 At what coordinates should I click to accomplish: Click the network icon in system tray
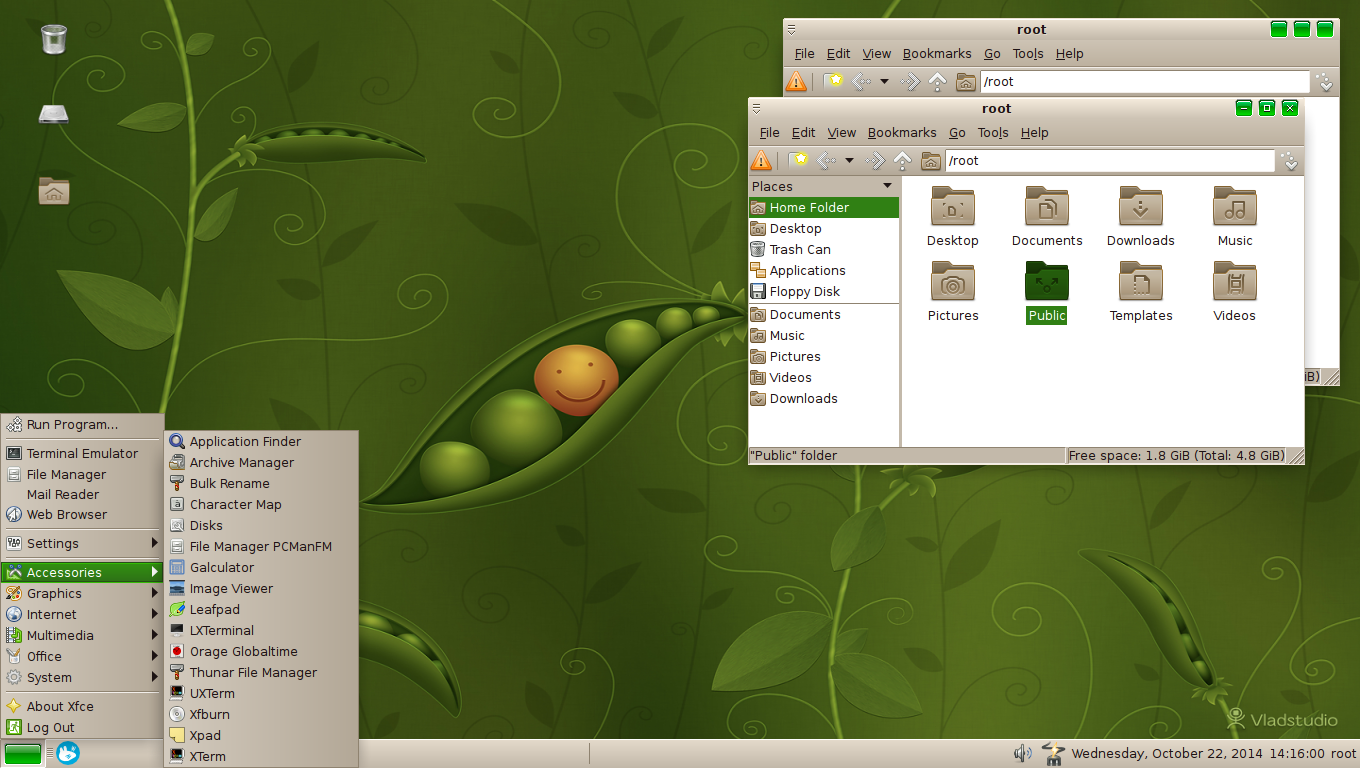click(x=1052, y=754)
